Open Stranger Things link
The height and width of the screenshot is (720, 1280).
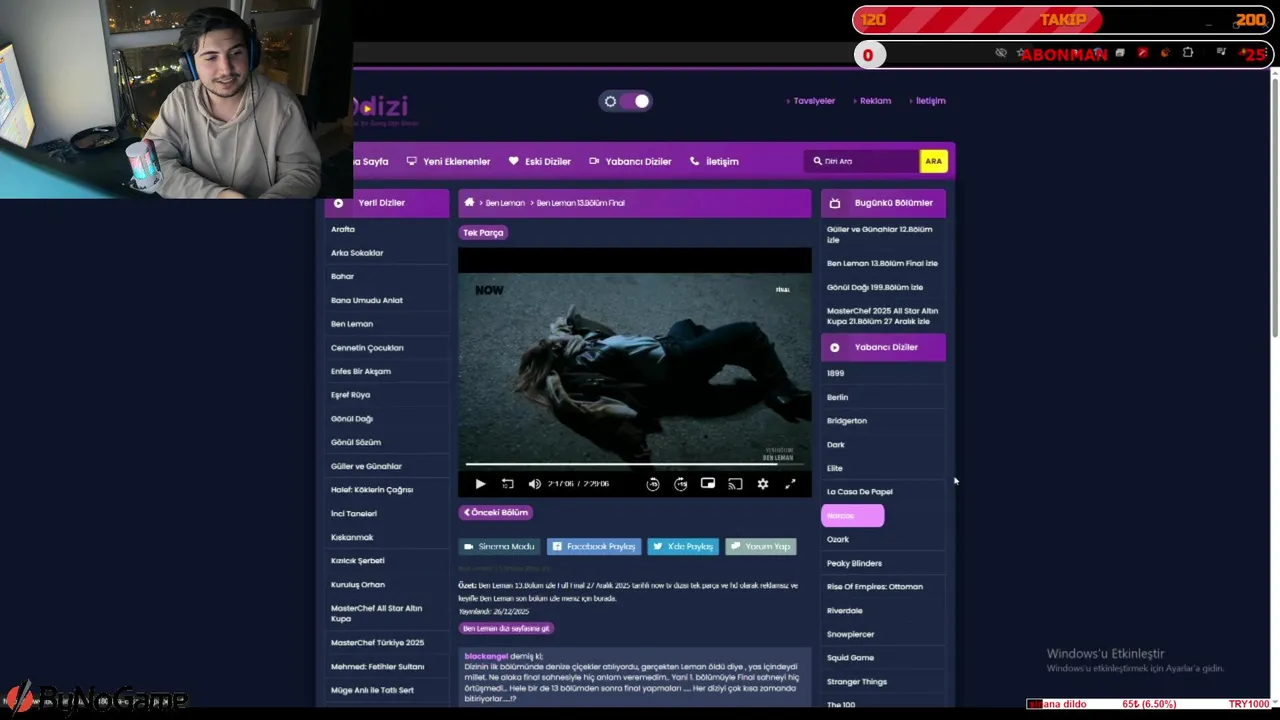pyautogui.click(x=857, y=682)
